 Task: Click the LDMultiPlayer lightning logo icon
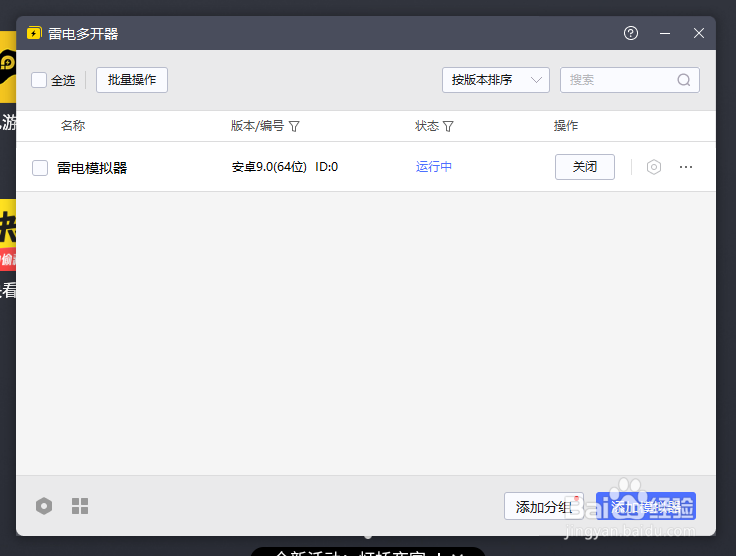(34, 33)
